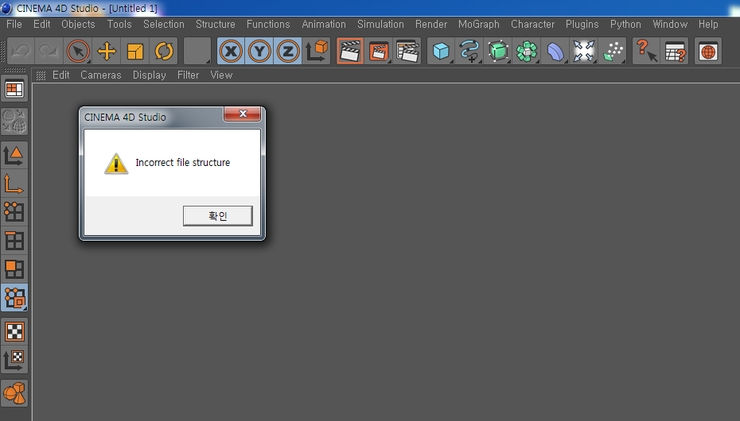This screenshot has height=421, width=740.
Task: Open the MoGraph menu
Action: [x=479, y=24]
